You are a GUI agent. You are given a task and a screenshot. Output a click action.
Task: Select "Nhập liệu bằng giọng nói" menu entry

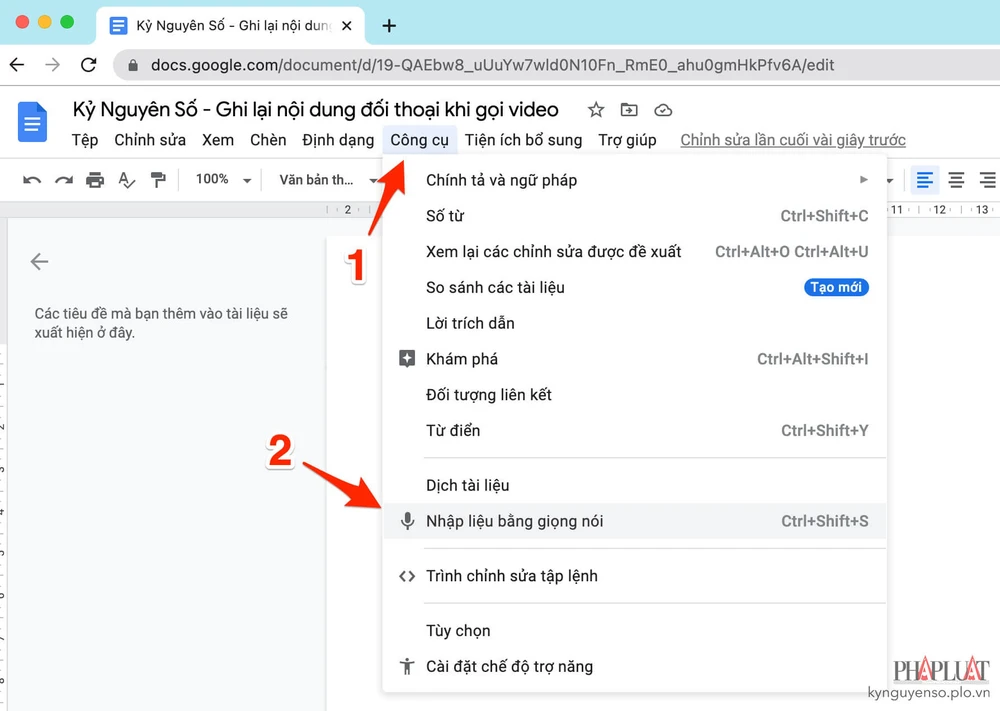click(x=514, y=521)
